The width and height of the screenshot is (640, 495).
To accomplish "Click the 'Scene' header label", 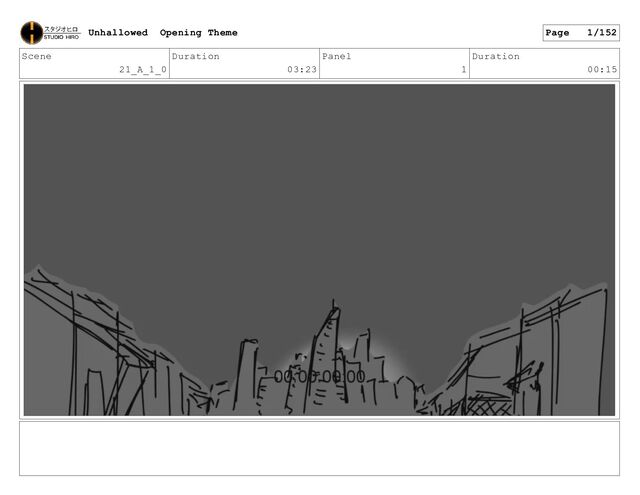I will 37,56.
